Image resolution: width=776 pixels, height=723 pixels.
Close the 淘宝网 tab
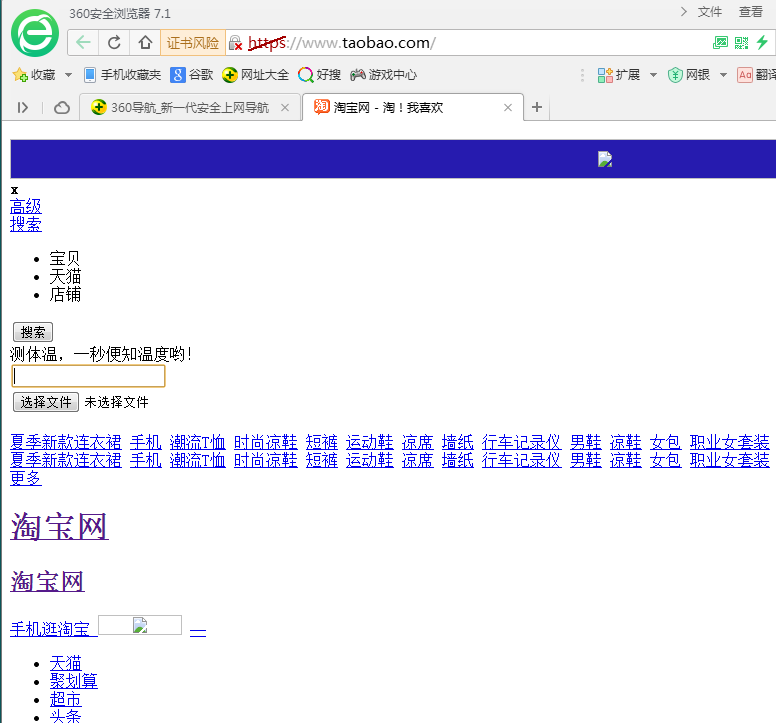click(x=508, y=107)
